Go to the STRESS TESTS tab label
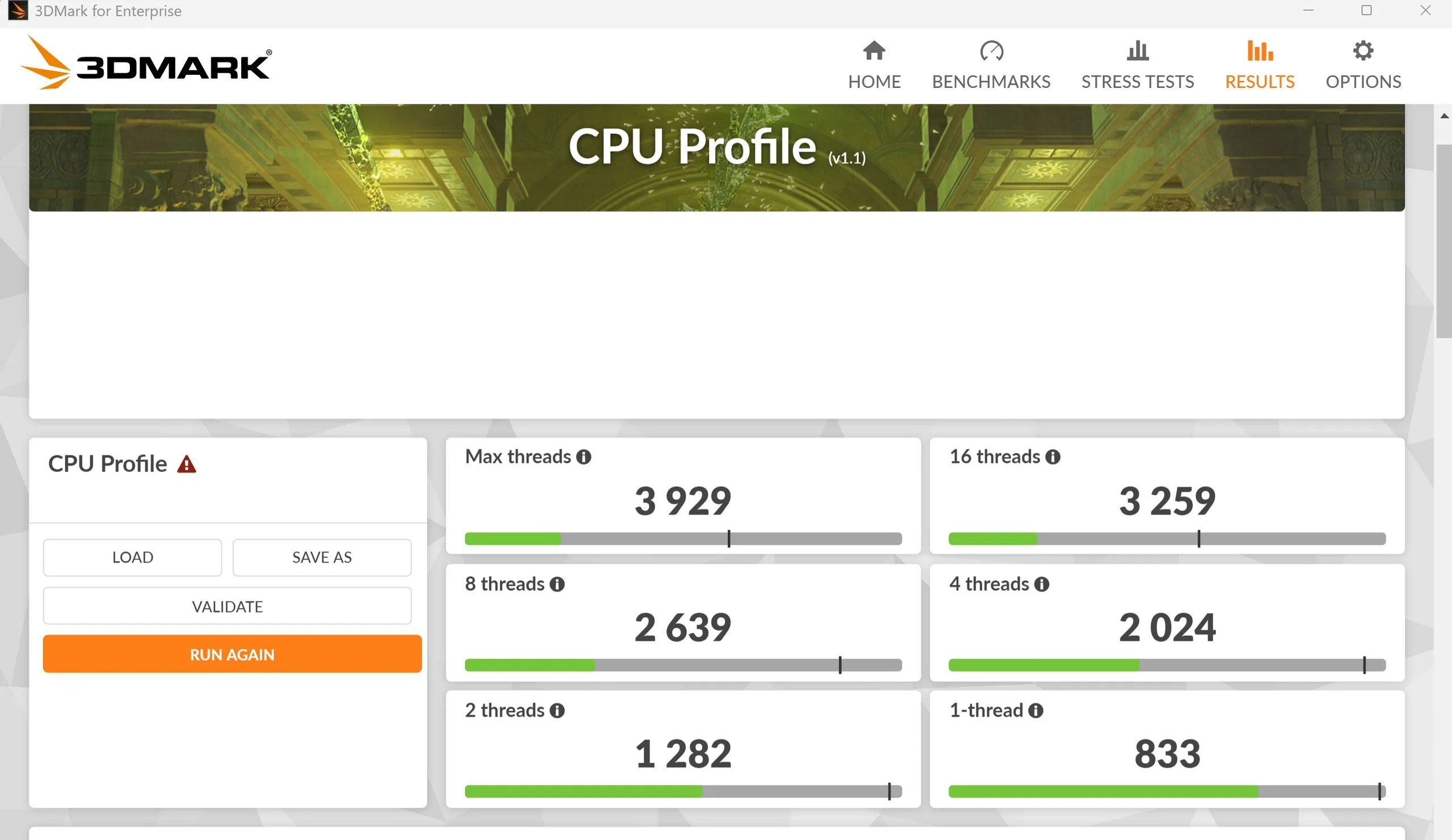The width and height of the screenshot is (1452, 840). 1137,82
